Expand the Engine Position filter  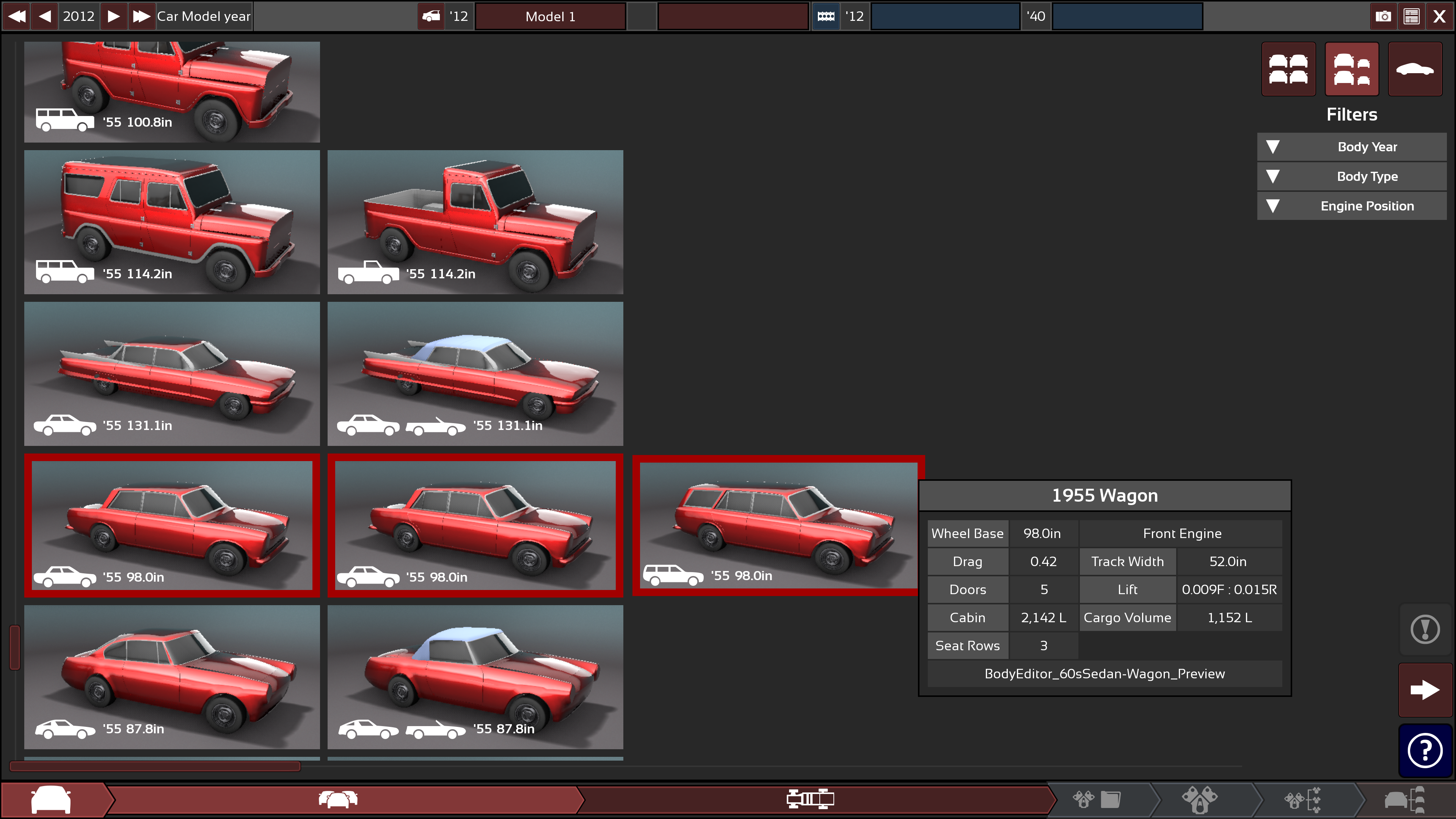1351,206
